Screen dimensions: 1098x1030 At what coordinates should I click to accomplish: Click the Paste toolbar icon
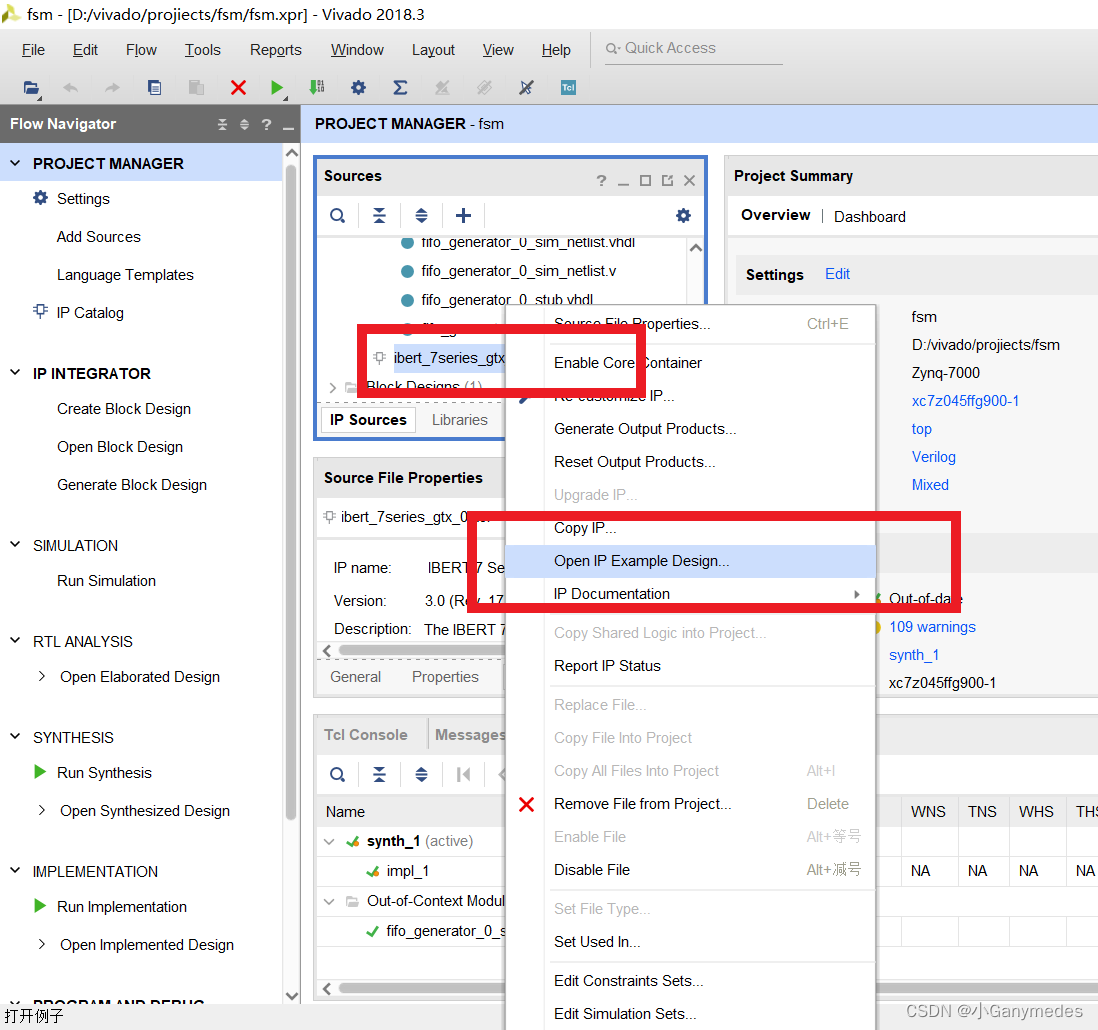[196, 88]
